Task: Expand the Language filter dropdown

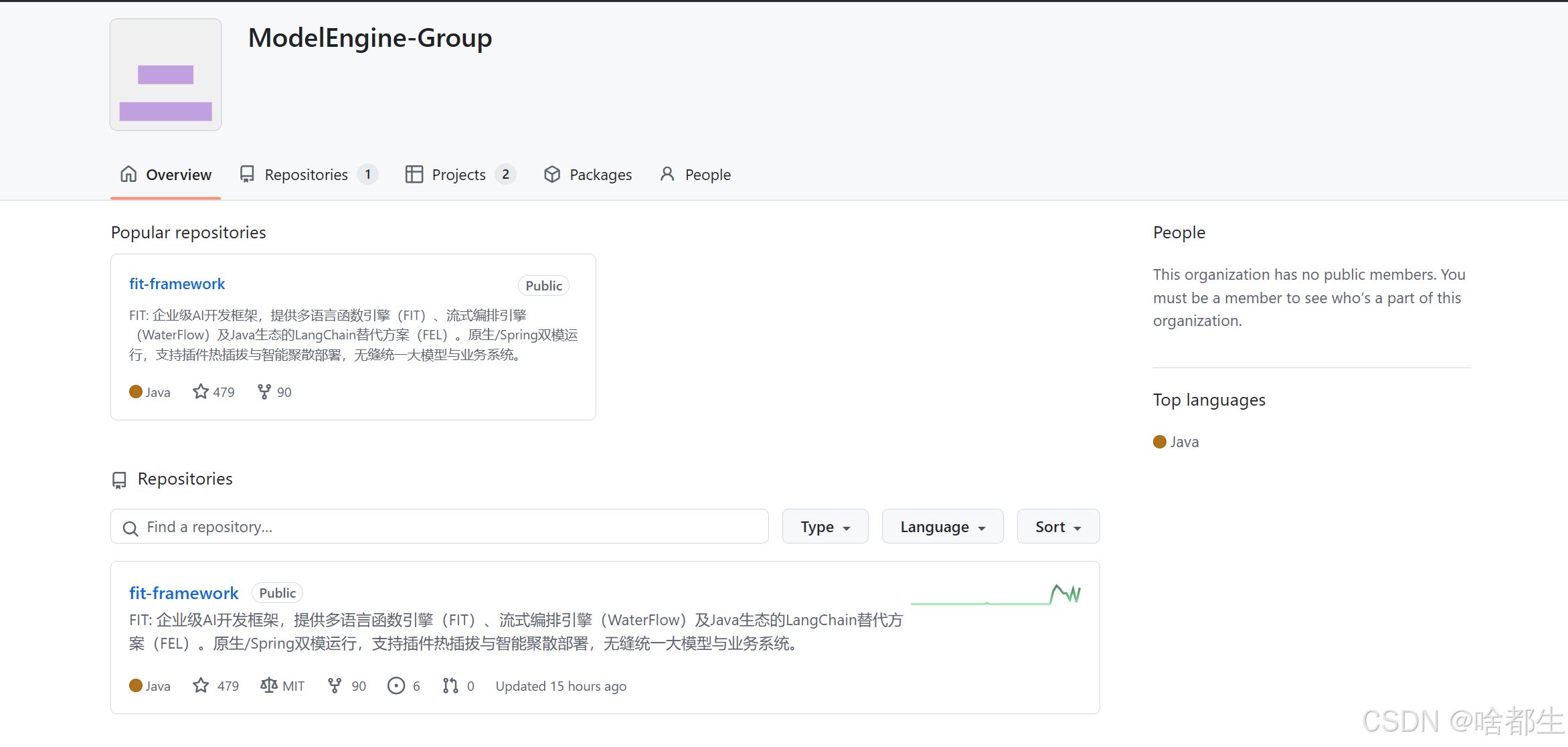Action: click(x=942, y=527)
